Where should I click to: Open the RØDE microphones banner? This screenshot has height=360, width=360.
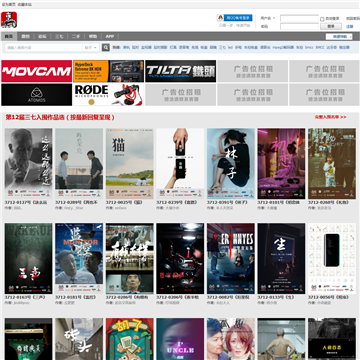click(109, 95)
